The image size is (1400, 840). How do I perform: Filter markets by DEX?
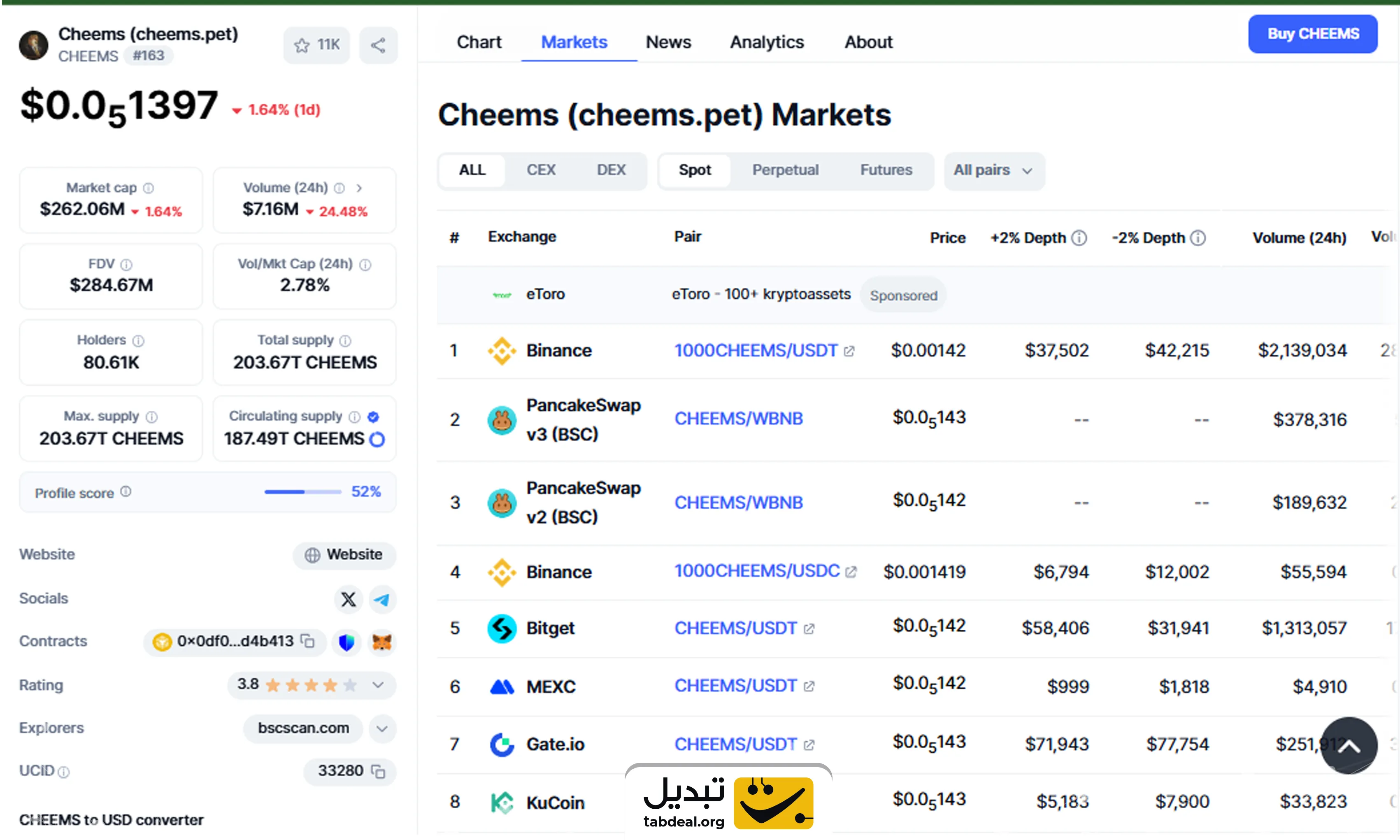611,170
